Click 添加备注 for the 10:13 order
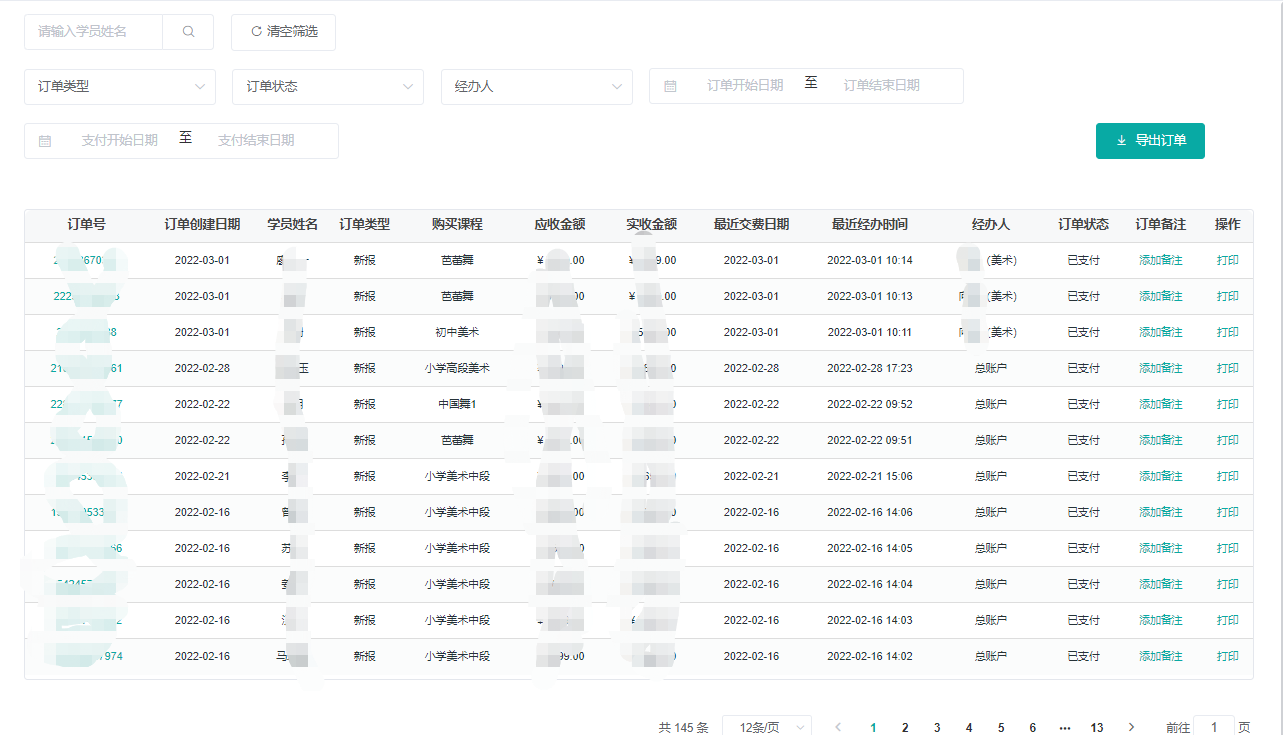Viewport: 1283px width, 735px height. point(1160,297)
